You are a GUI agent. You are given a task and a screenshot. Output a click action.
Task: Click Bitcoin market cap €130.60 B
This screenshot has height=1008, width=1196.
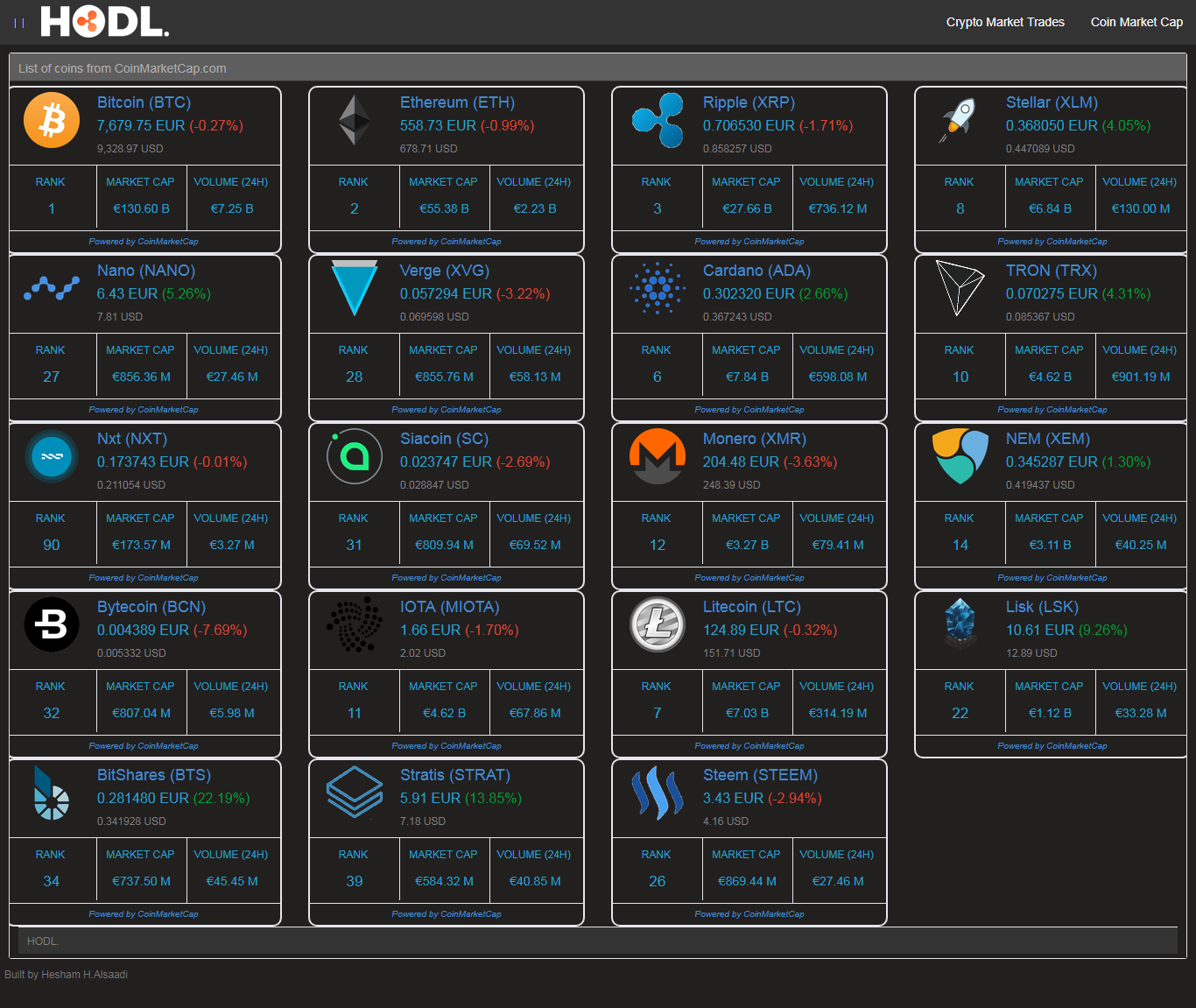pos(141,208)
